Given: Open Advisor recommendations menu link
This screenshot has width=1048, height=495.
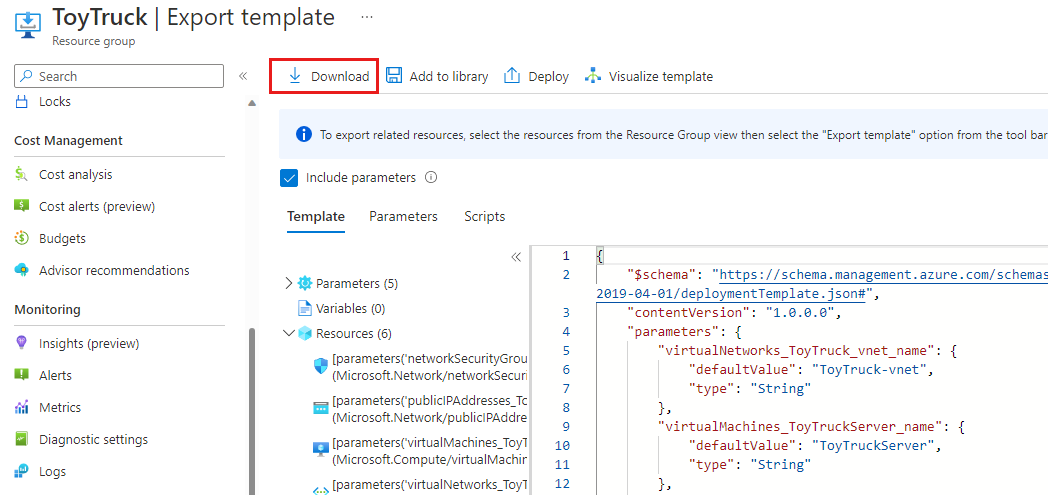Looking at the screenshot, I should tap(114, 271).
